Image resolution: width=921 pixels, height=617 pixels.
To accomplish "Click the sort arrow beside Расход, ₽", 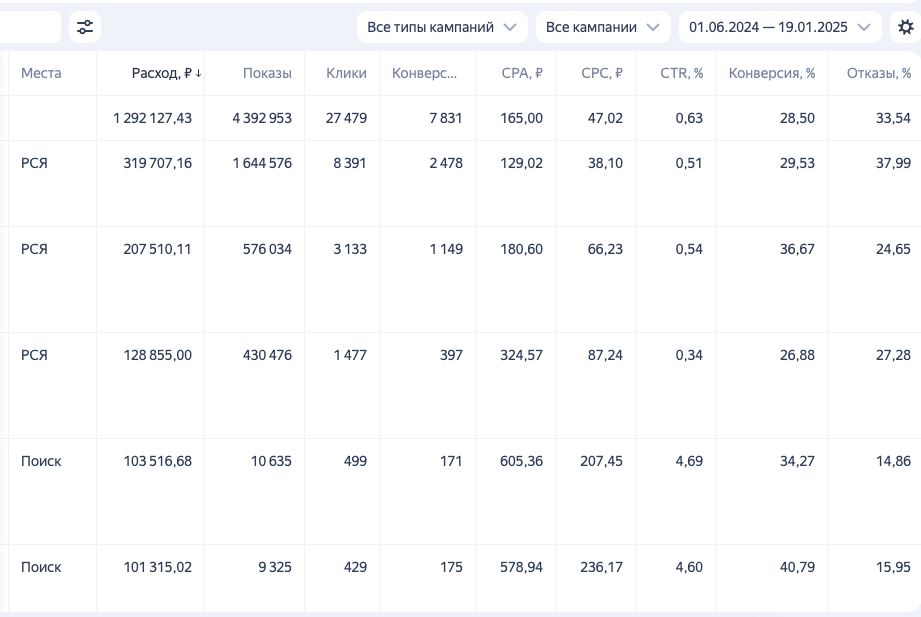I will [198, 73].
